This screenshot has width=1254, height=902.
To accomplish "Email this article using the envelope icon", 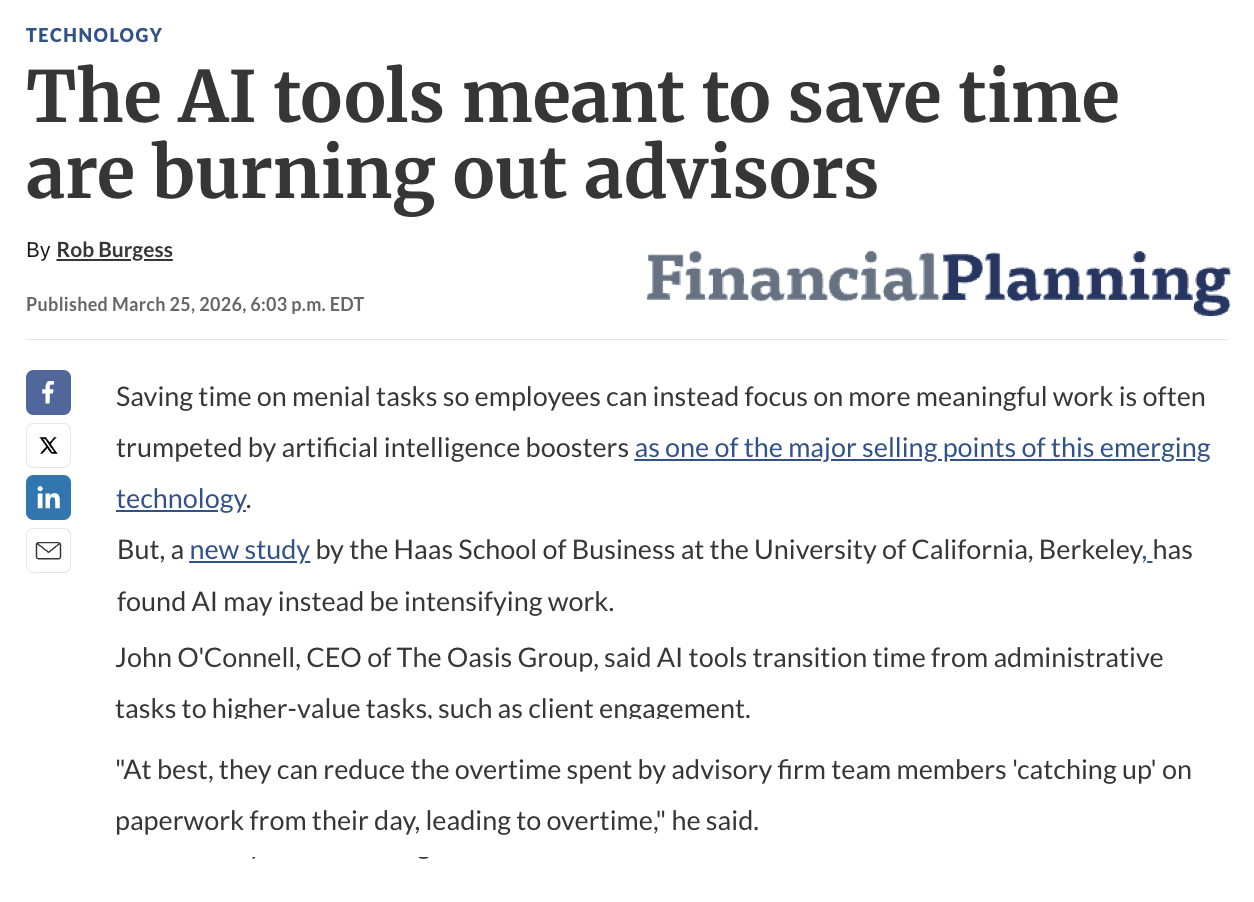I will (48, 551).
